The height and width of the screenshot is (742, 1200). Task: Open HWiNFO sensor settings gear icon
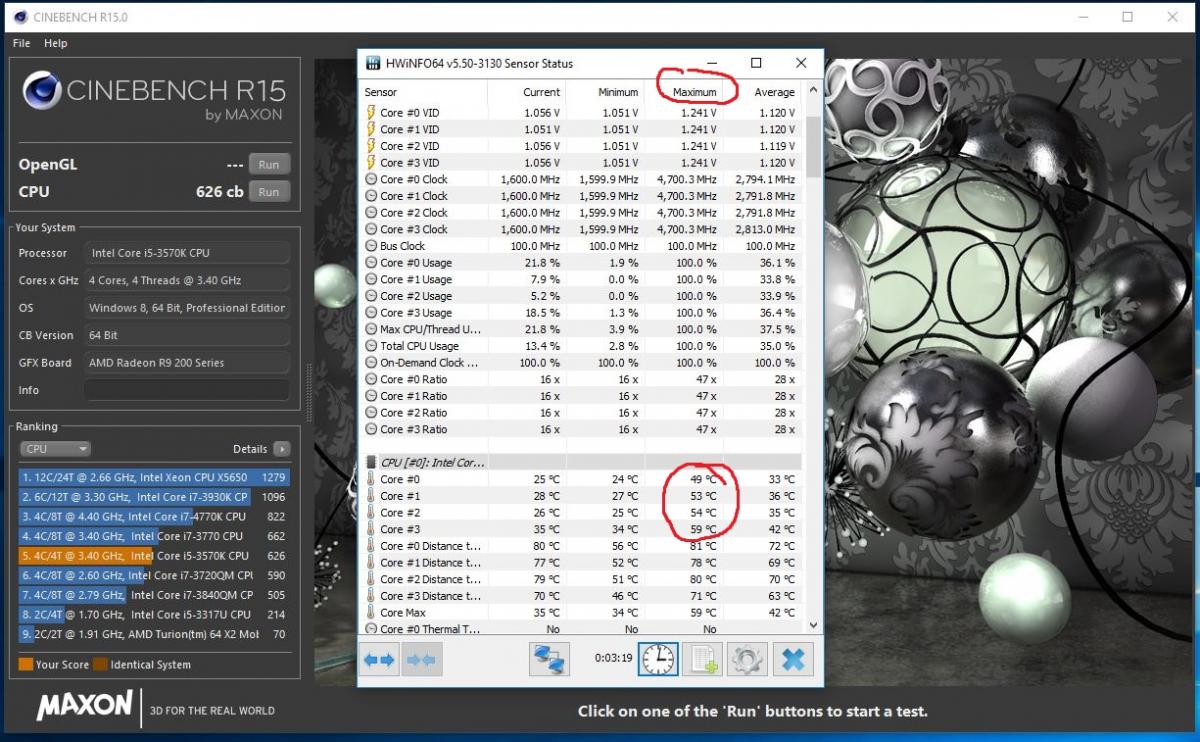coord(747,660)
